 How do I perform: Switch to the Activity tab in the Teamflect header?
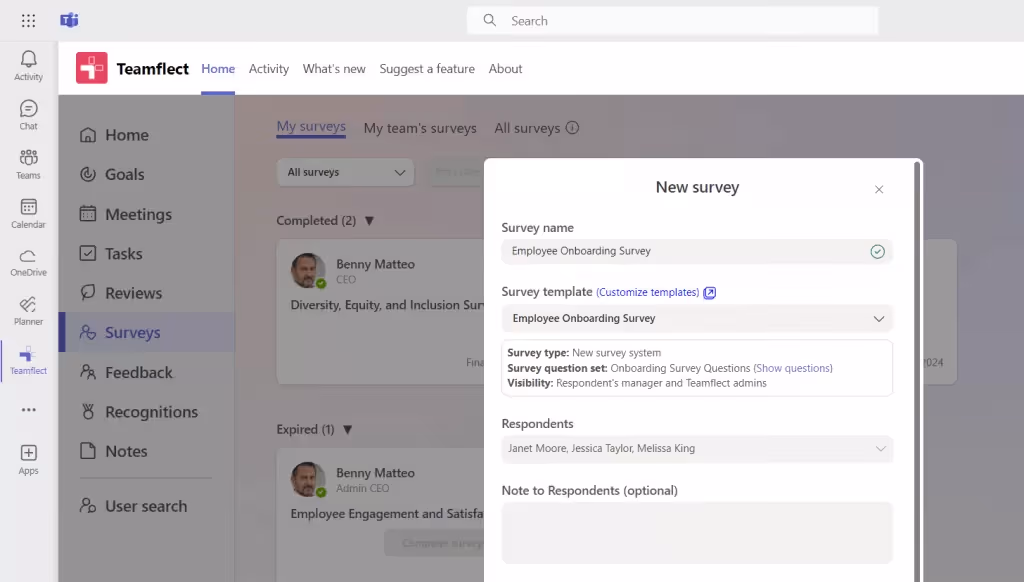268,69
